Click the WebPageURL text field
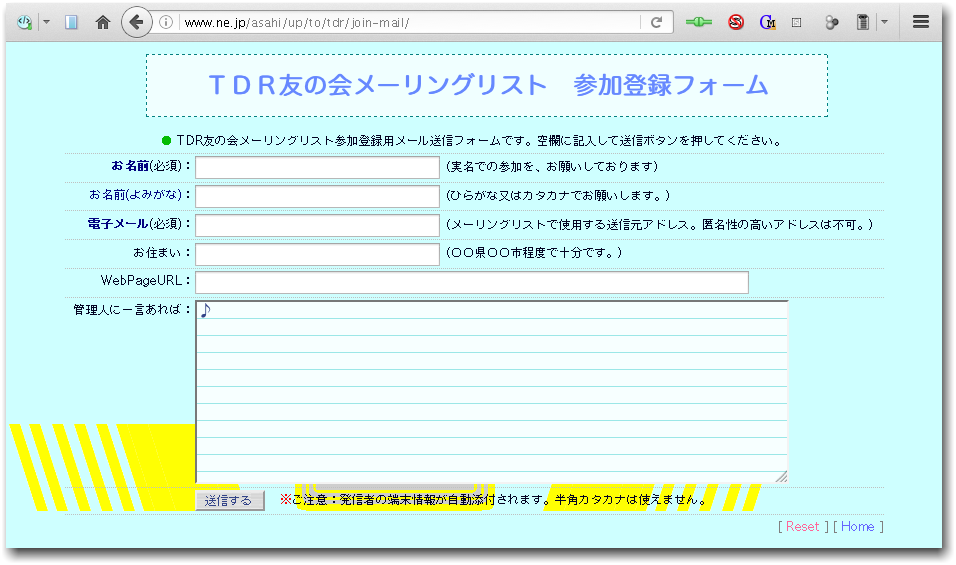This screenshot has height=565, width=956. click(471, 283)
